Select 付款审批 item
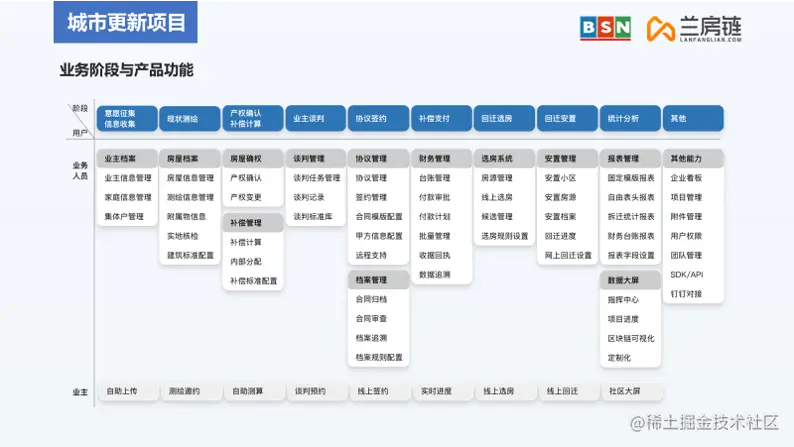This screenshot has width=794, height=447. coord(434,197)
